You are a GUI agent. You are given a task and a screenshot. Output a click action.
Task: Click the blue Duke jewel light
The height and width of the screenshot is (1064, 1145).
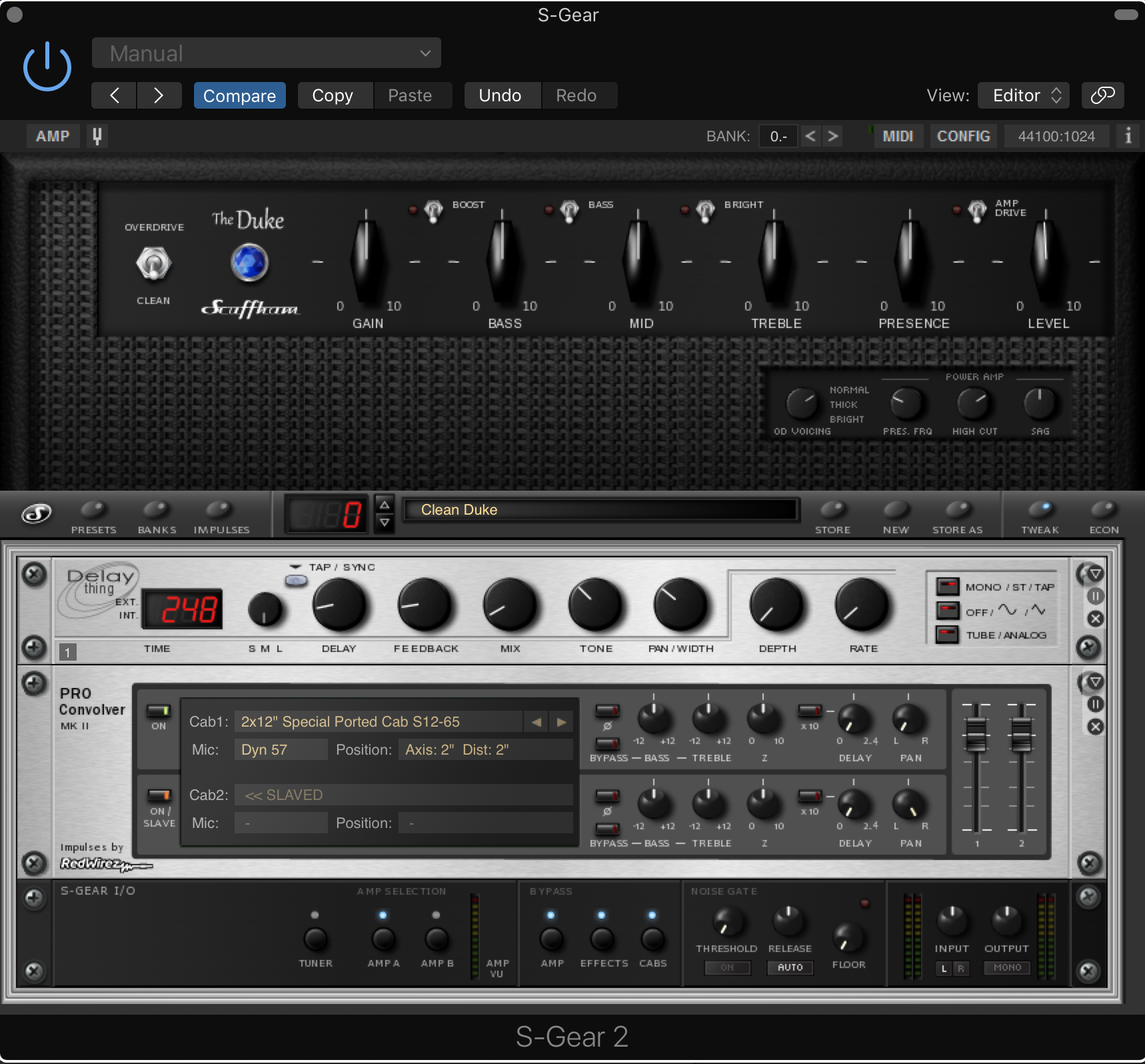(250, 263)
